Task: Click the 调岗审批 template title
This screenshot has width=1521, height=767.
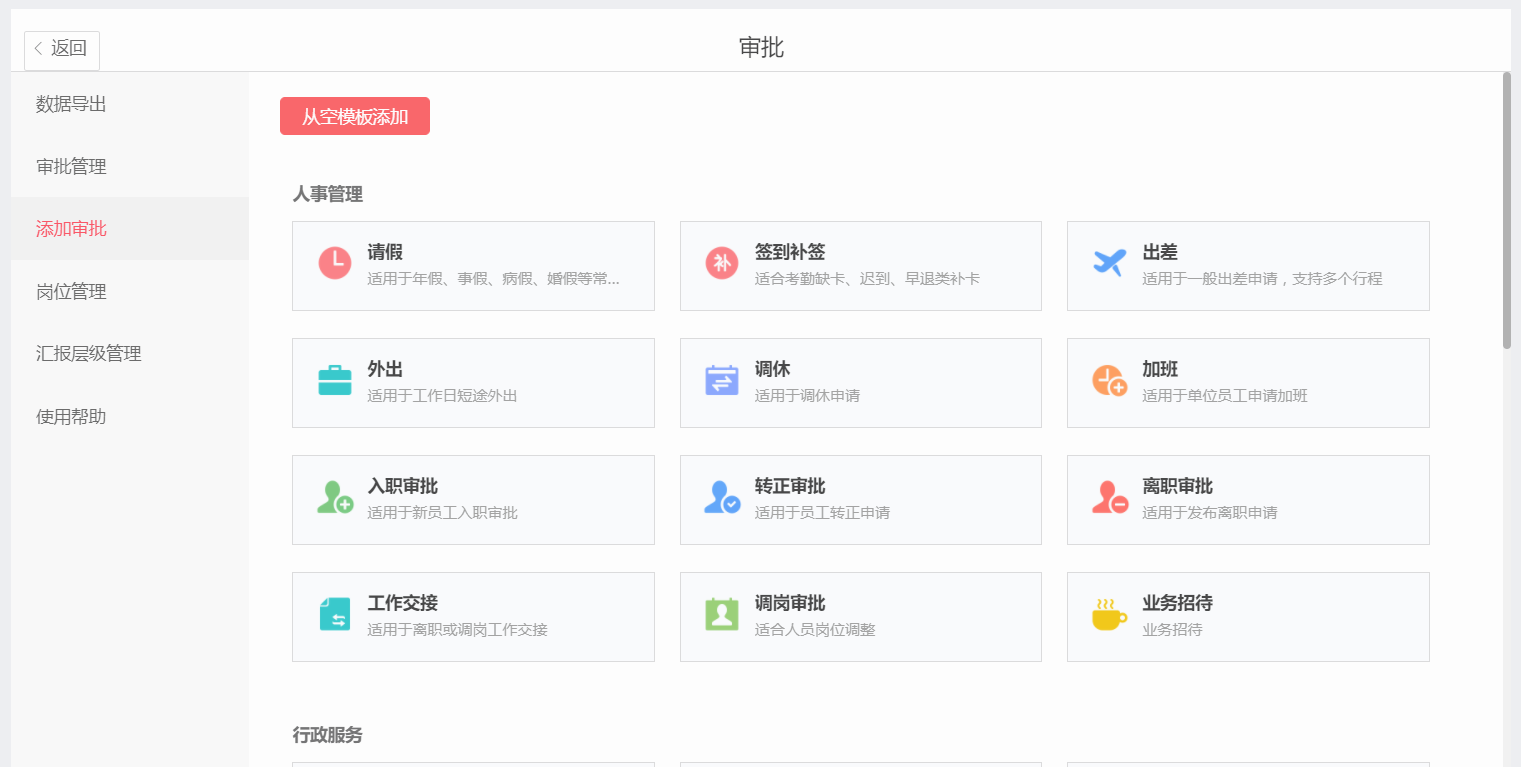Action: pos(790,603)
